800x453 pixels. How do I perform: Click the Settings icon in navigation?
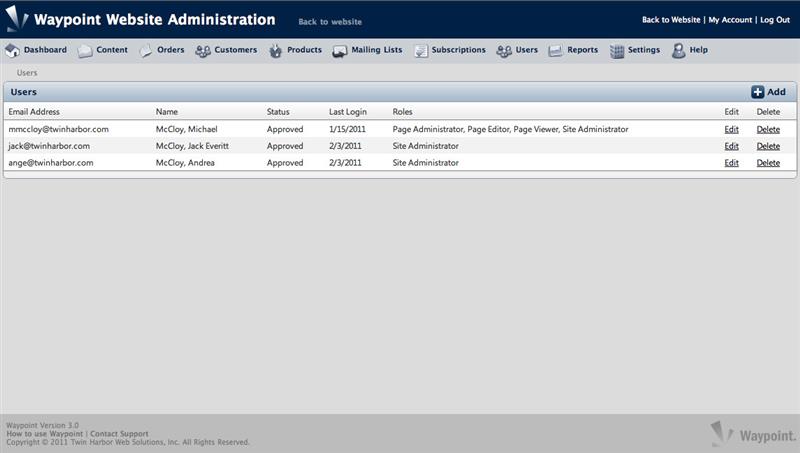pyautogui.click(x=617, y=51)
